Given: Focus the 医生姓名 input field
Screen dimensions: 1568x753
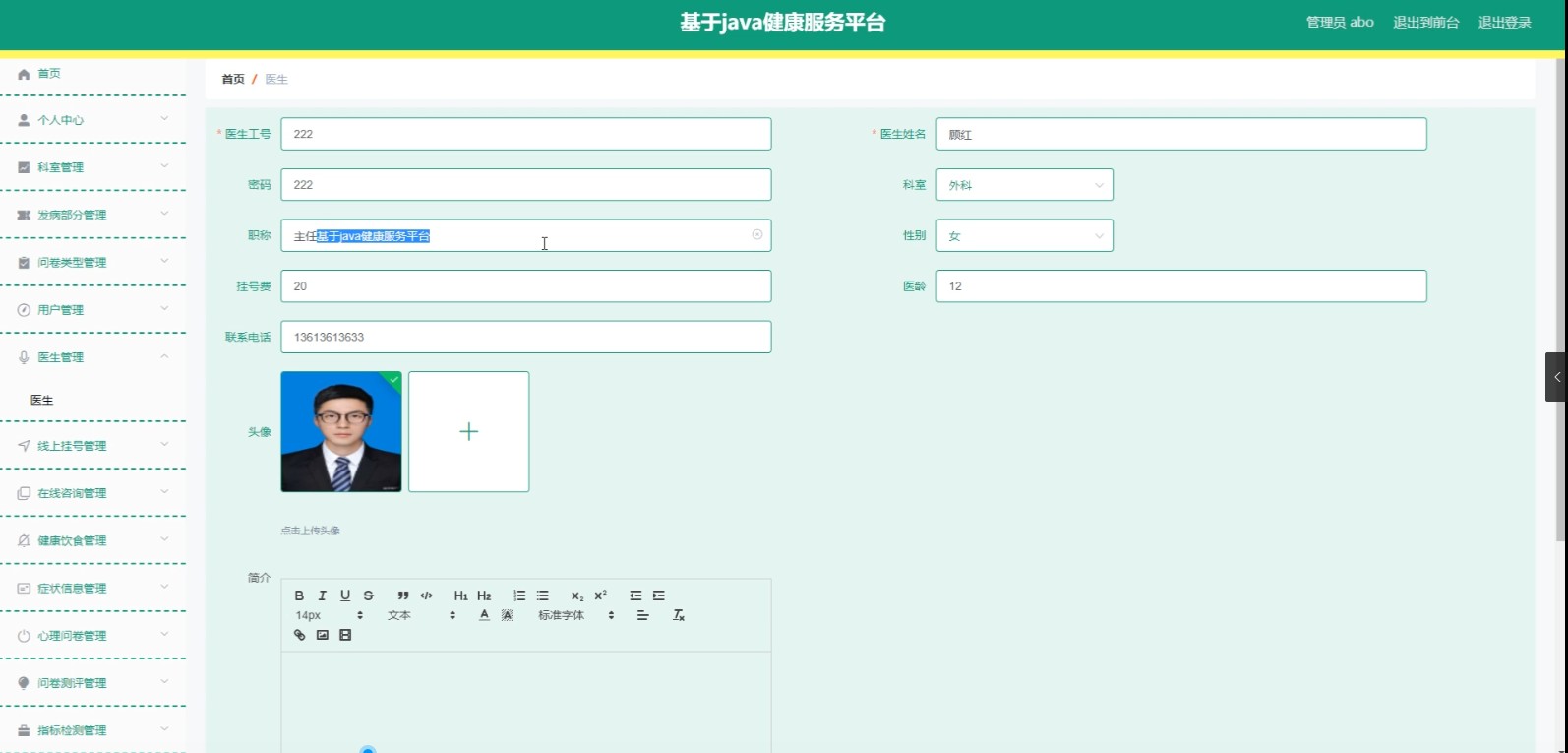Looking at the screenshot, I should 1181,134.
